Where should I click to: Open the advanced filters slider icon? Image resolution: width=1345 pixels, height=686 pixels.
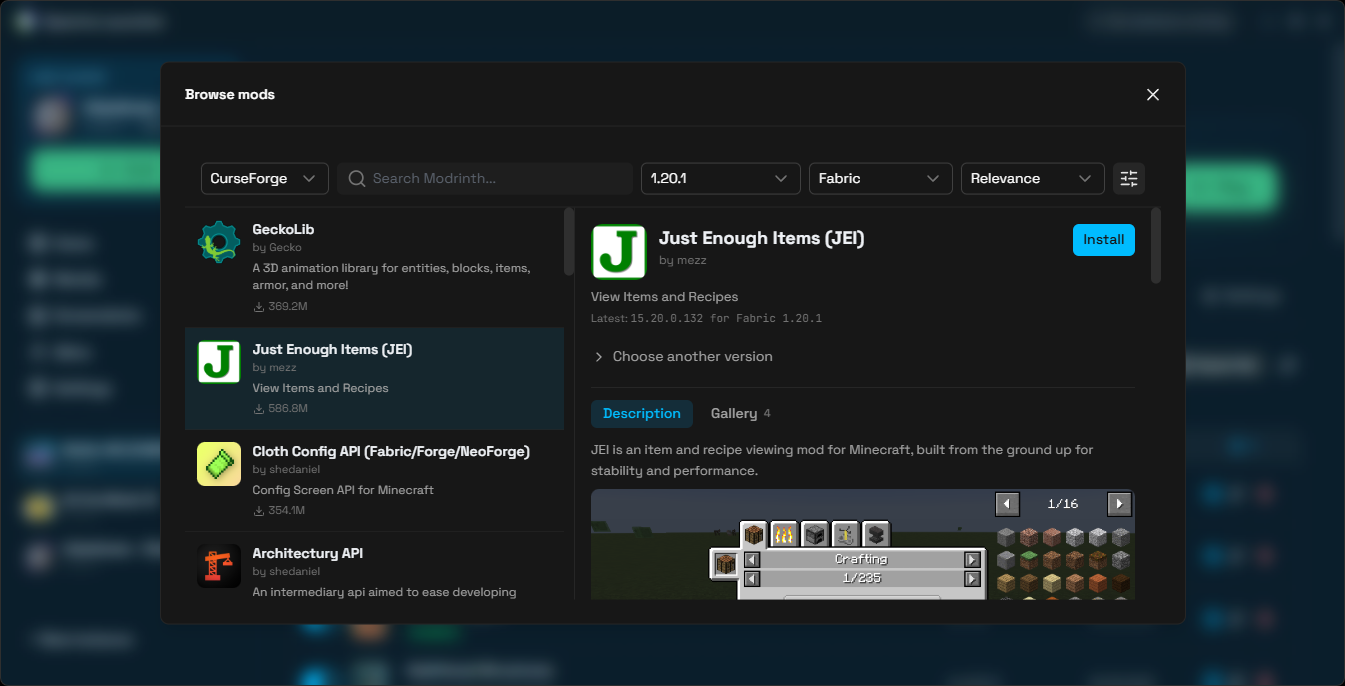[x=1129, y=178]
